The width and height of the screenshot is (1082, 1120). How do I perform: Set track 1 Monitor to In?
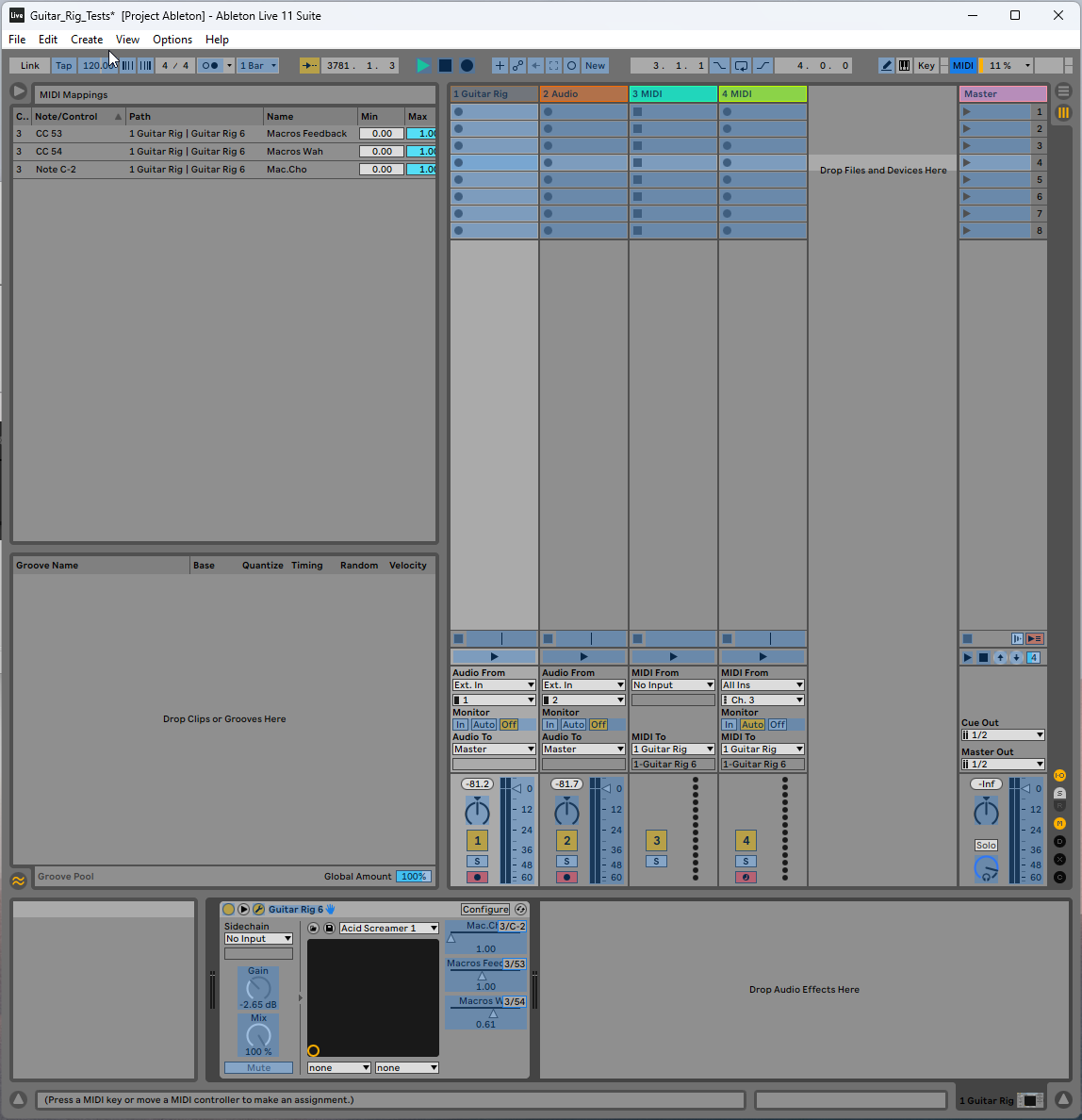tap(461, 724)
